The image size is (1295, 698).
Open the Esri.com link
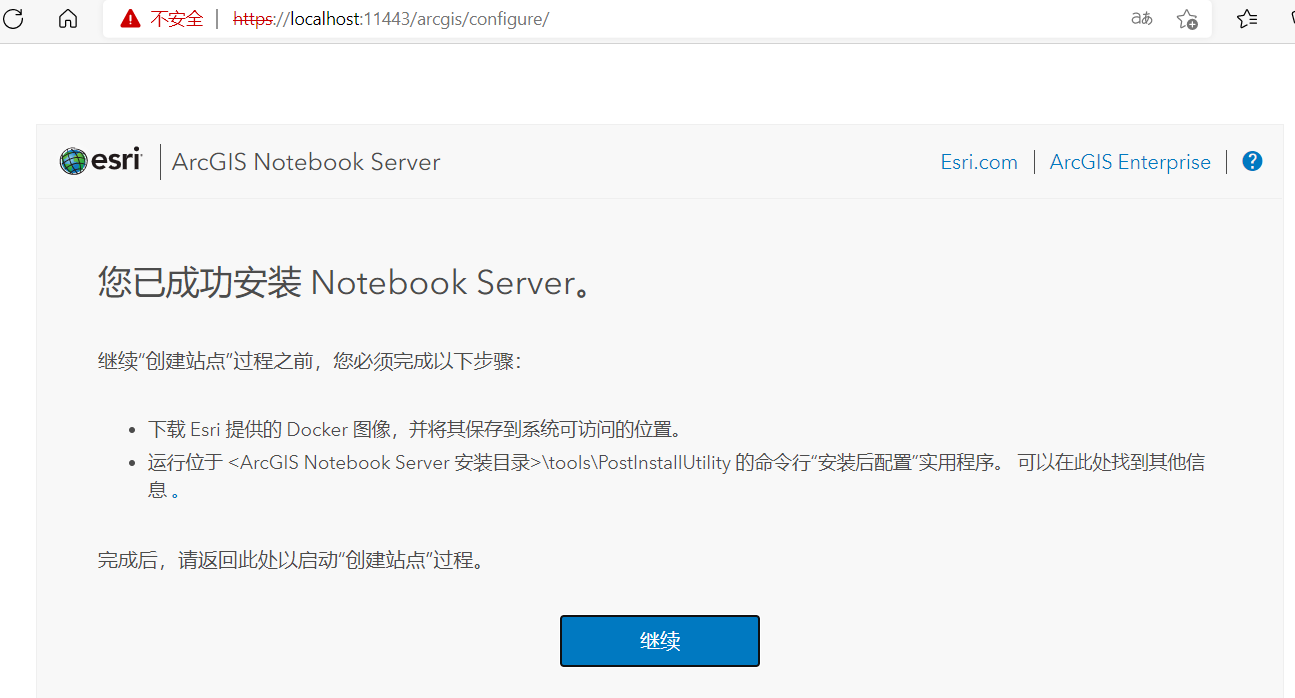(979, 162)
